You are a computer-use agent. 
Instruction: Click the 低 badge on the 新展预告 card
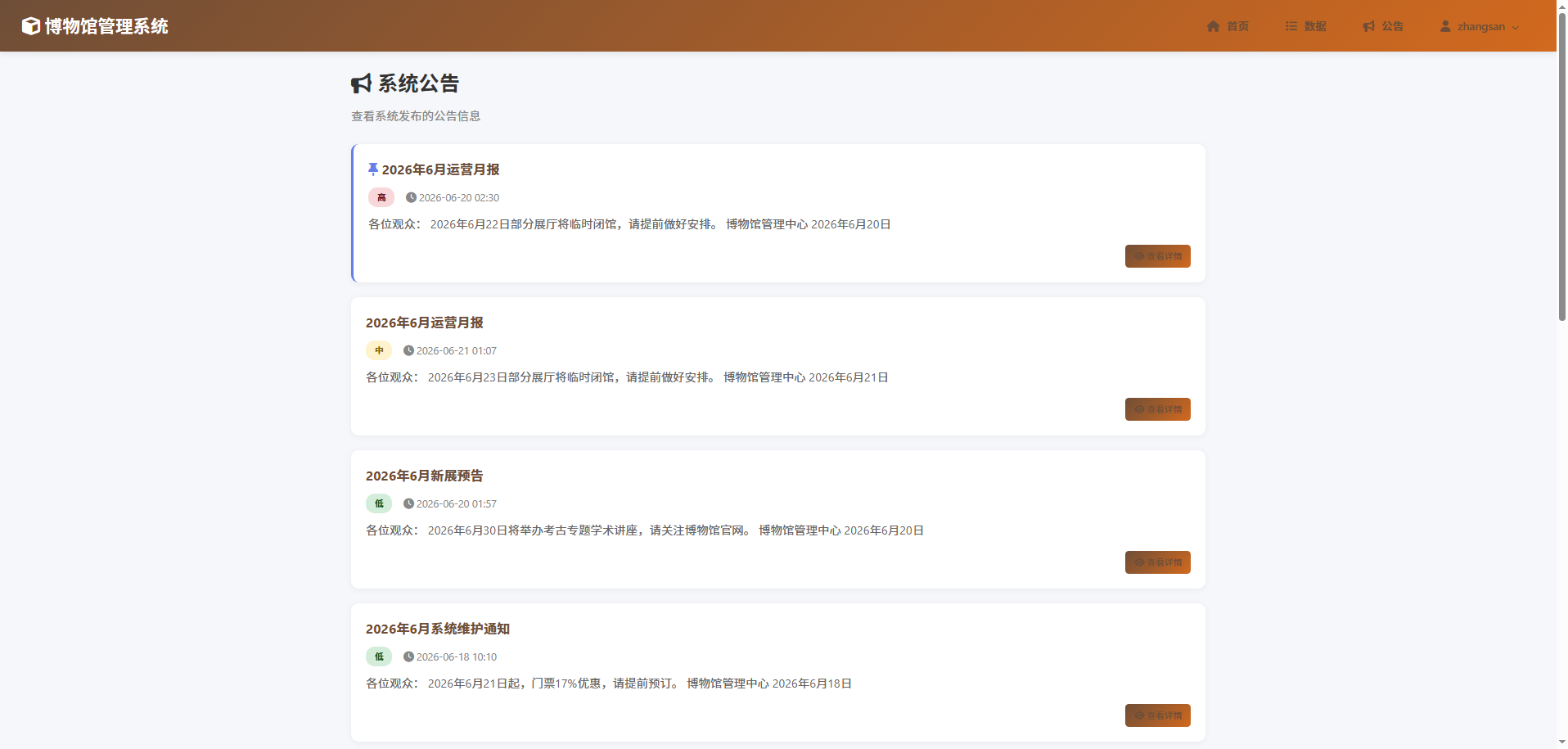[379, 503]
